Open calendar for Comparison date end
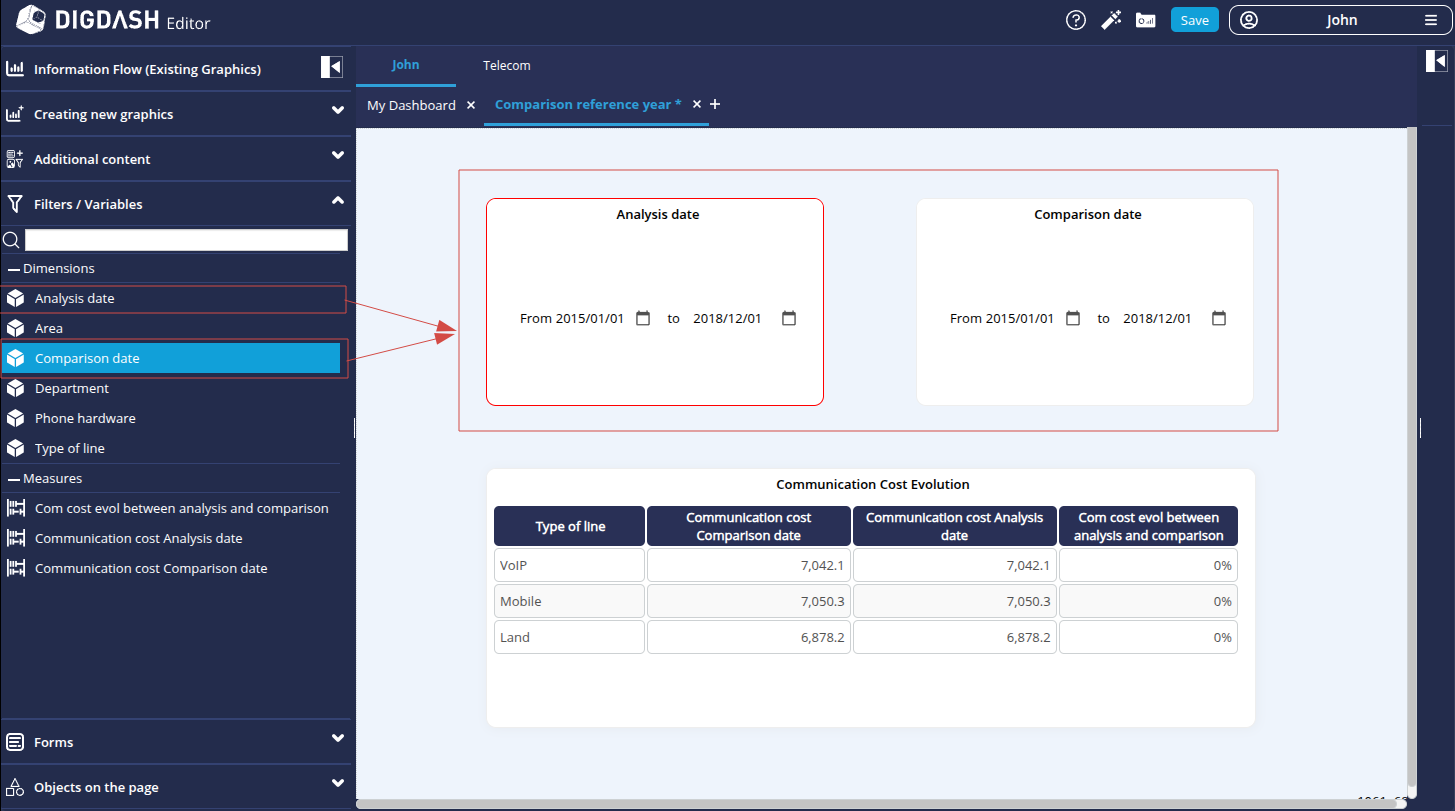This screenshot has height=811, width=1455. click(x=1219, y=318)
